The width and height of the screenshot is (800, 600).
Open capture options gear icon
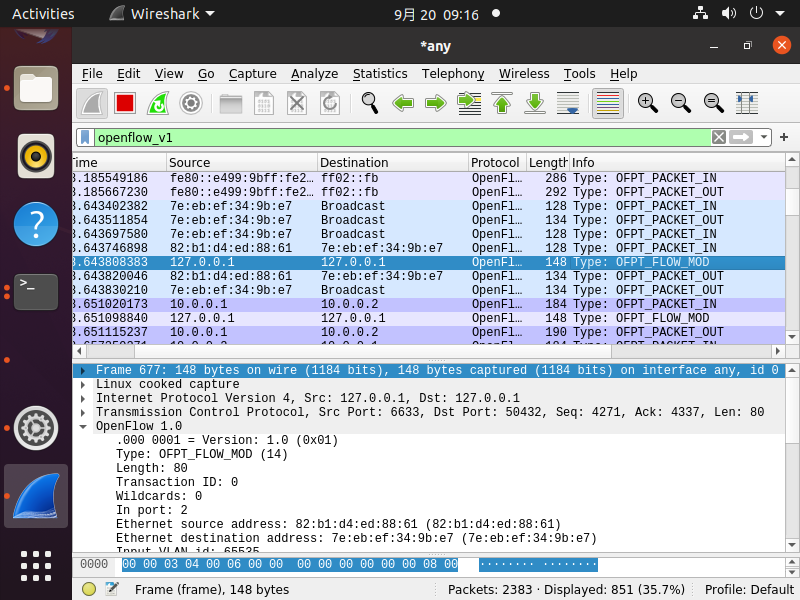191,104
